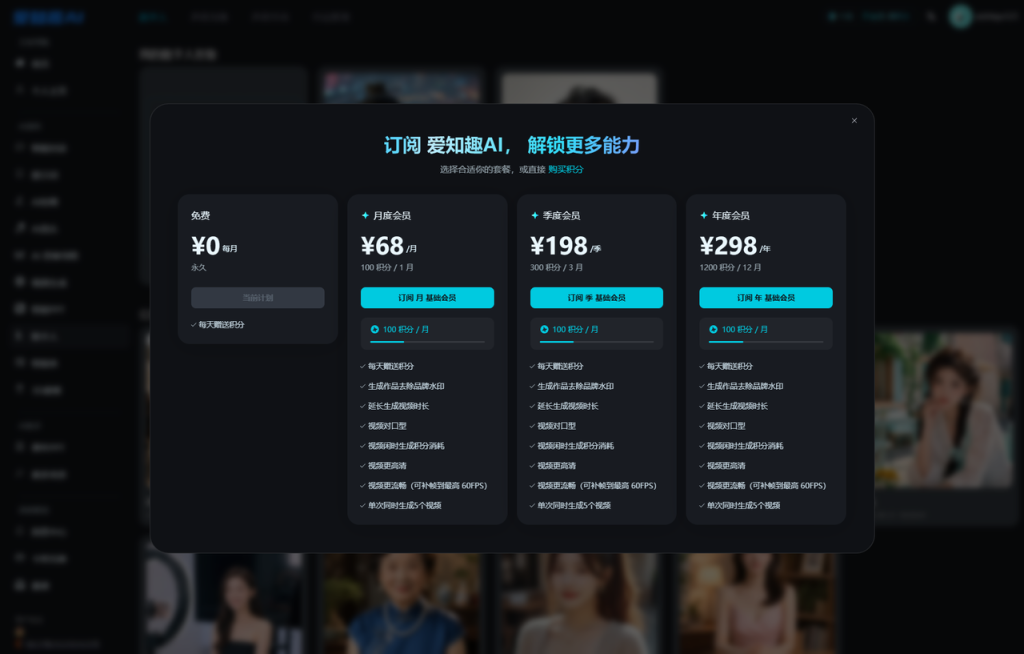Click the 300 积分 / 3 月 line

pyautogui.click(x=556, y=268)
